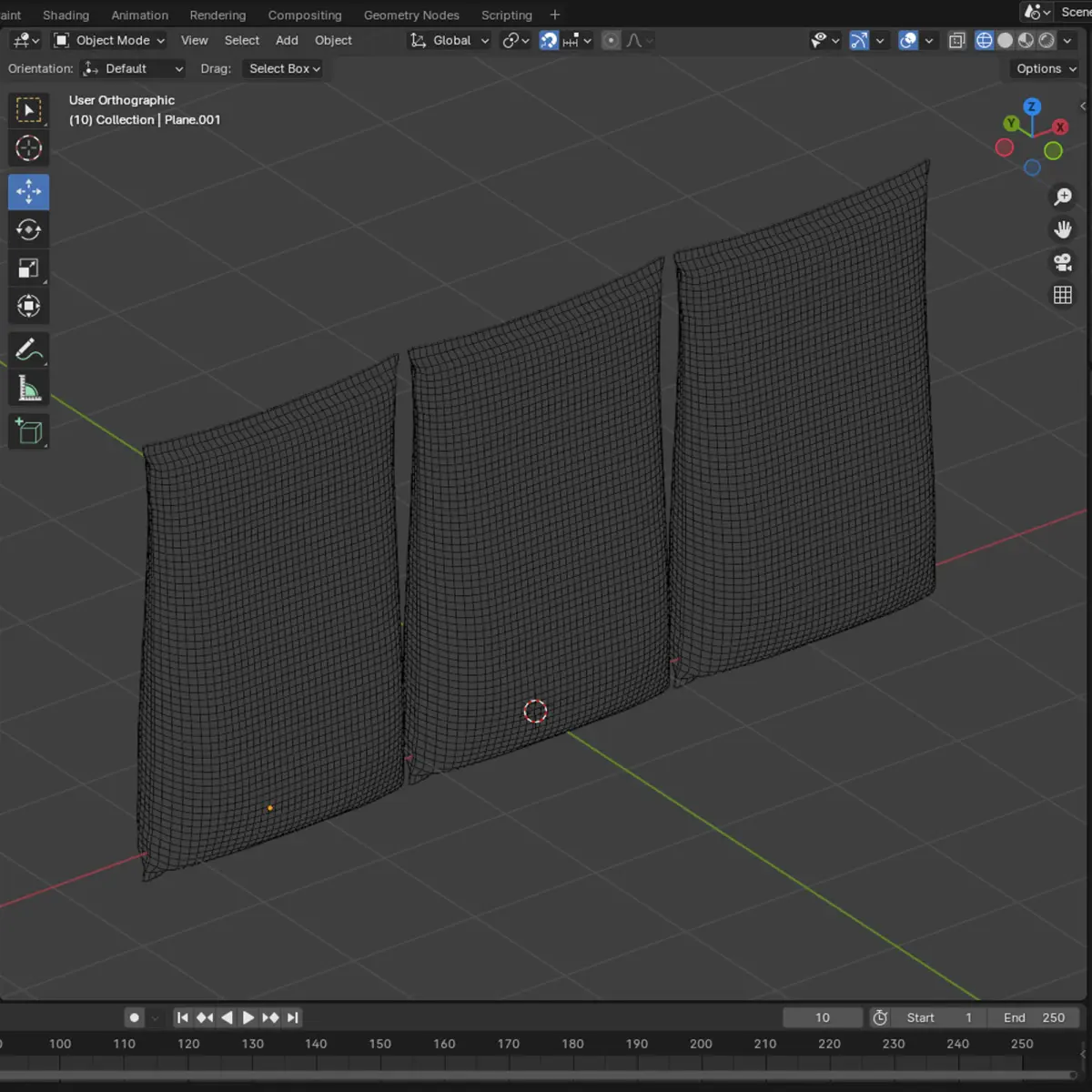
Task: Jump to timeline start frame
Action: tap(183, 1017)
